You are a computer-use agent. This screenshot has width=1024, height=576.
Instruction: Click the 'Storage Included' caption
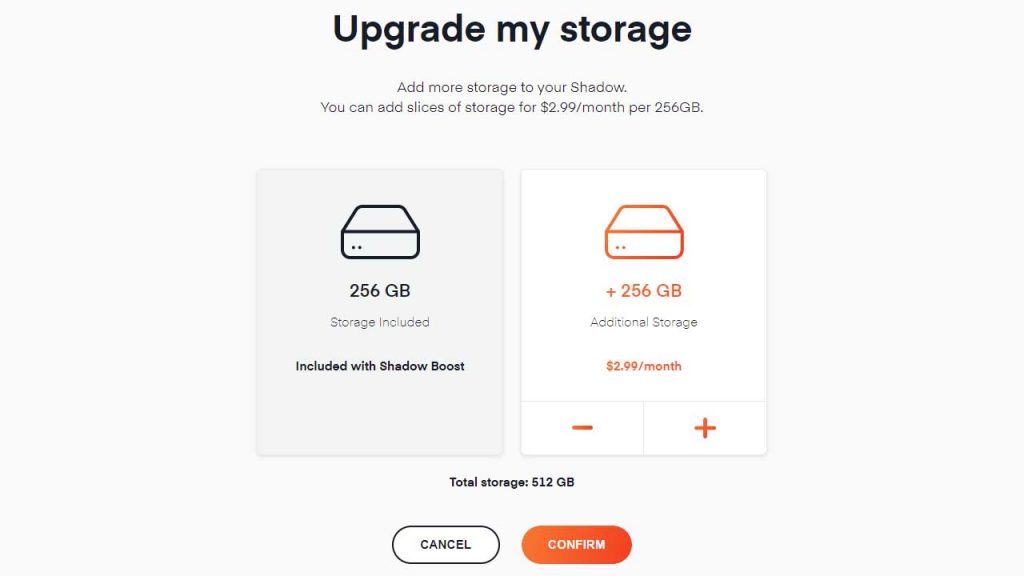[x=380, y=322]
